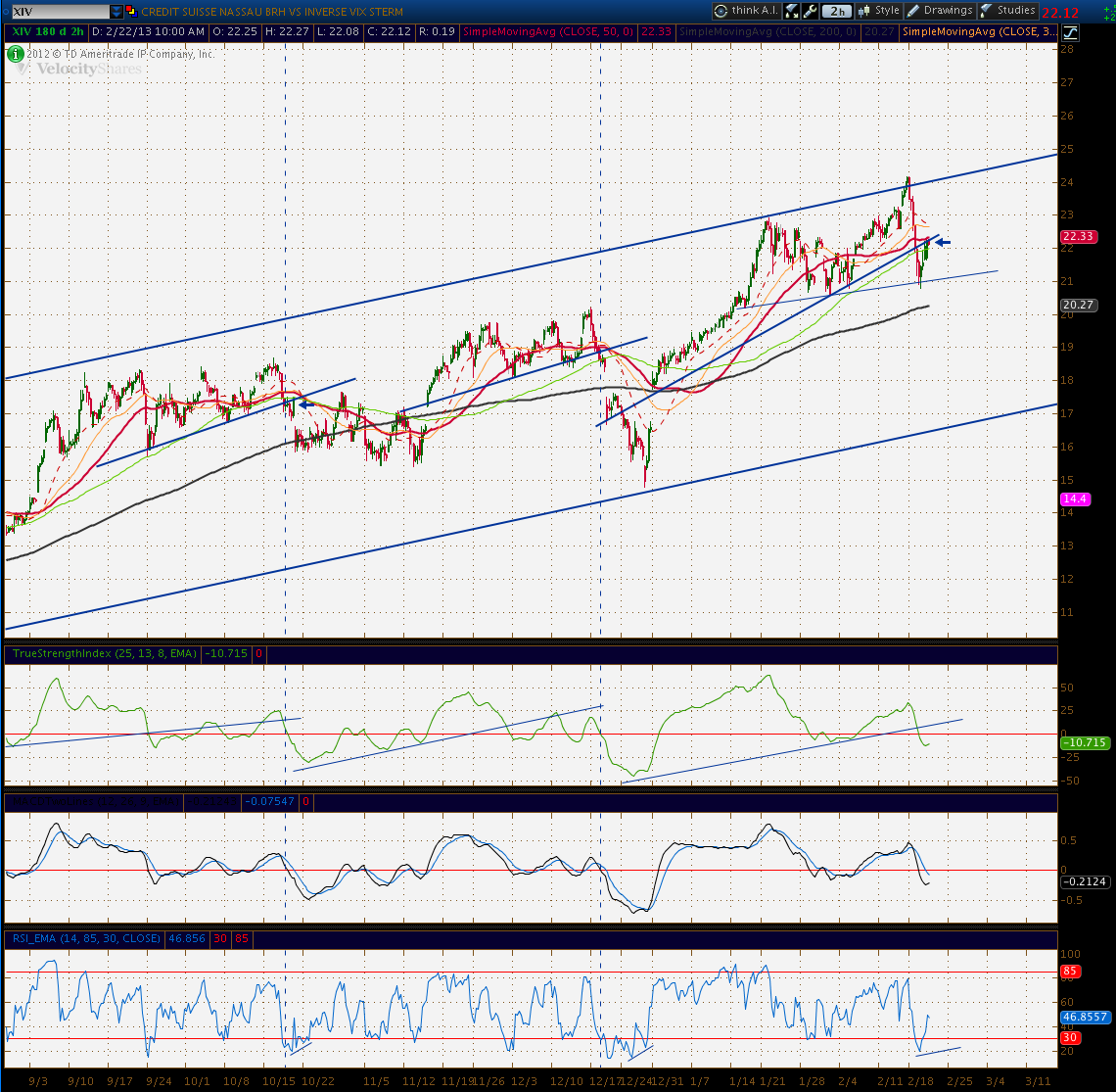Click the green -10.715 bubble on TSI axis
This screenshot has height=1092, width=1116.
[1084, 742]
